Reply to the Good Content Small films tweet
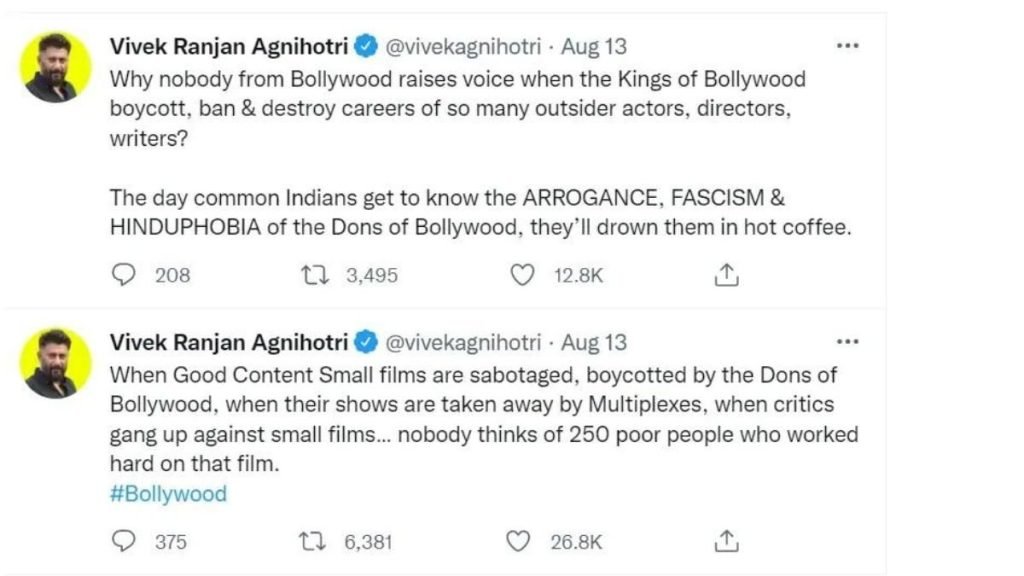Image resolution: width=1024 pixels, height=576 pixels. (124, 542)
